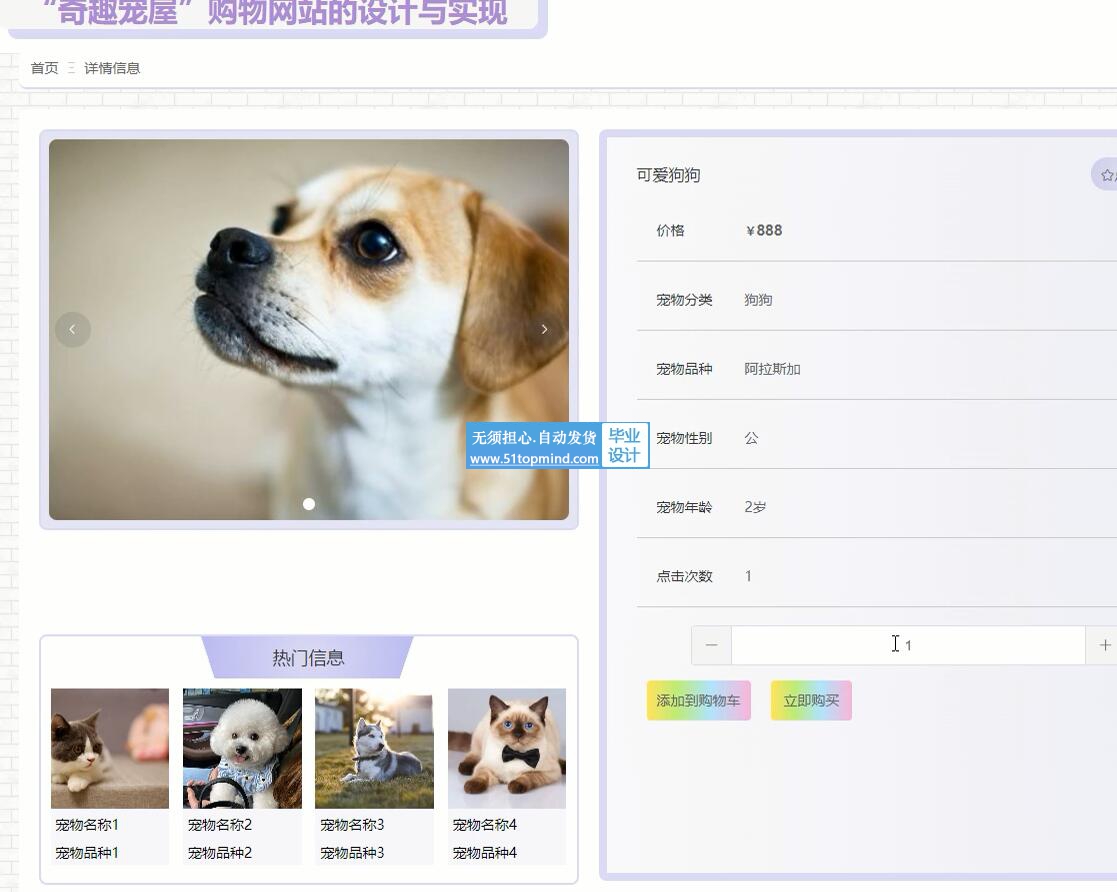Click the 宠物性别 label
Viewport: 1117px width, 892px height.
point(685,438)
